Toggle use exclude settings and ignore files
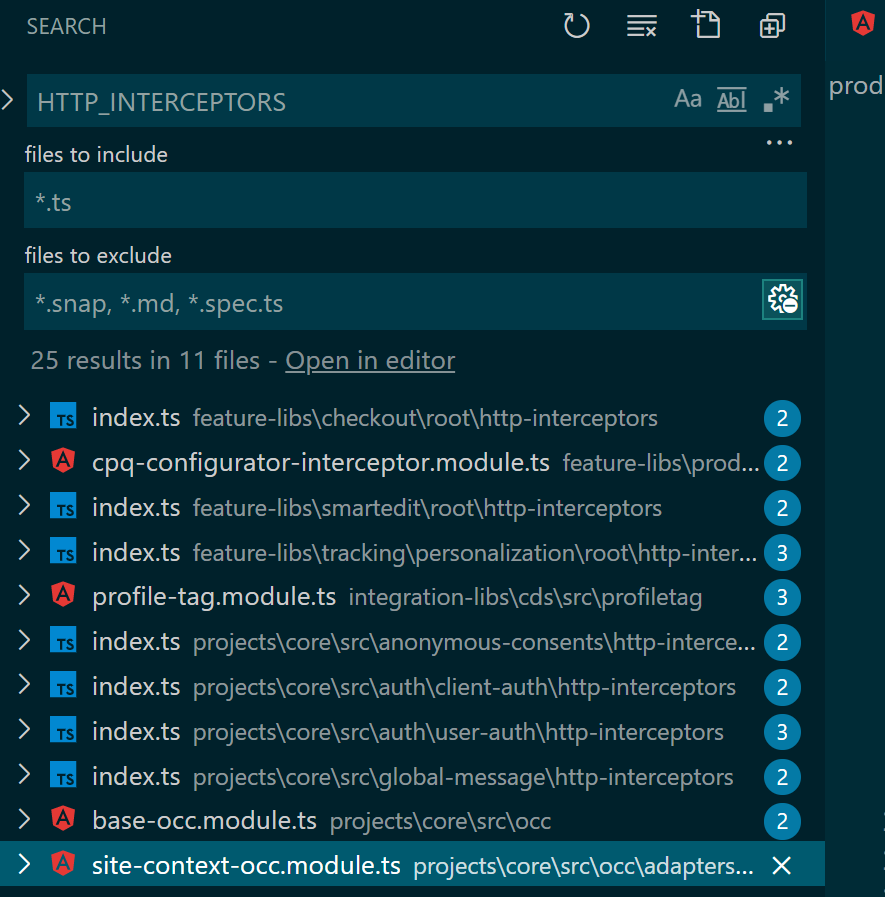 coord(782,299)
